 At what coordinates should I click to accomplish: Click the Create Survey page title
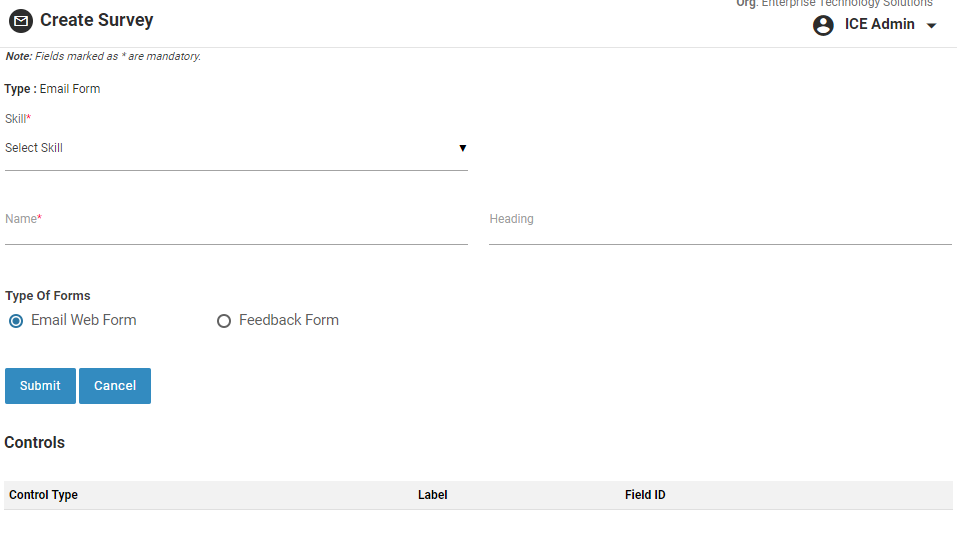[x=97, y=20]
